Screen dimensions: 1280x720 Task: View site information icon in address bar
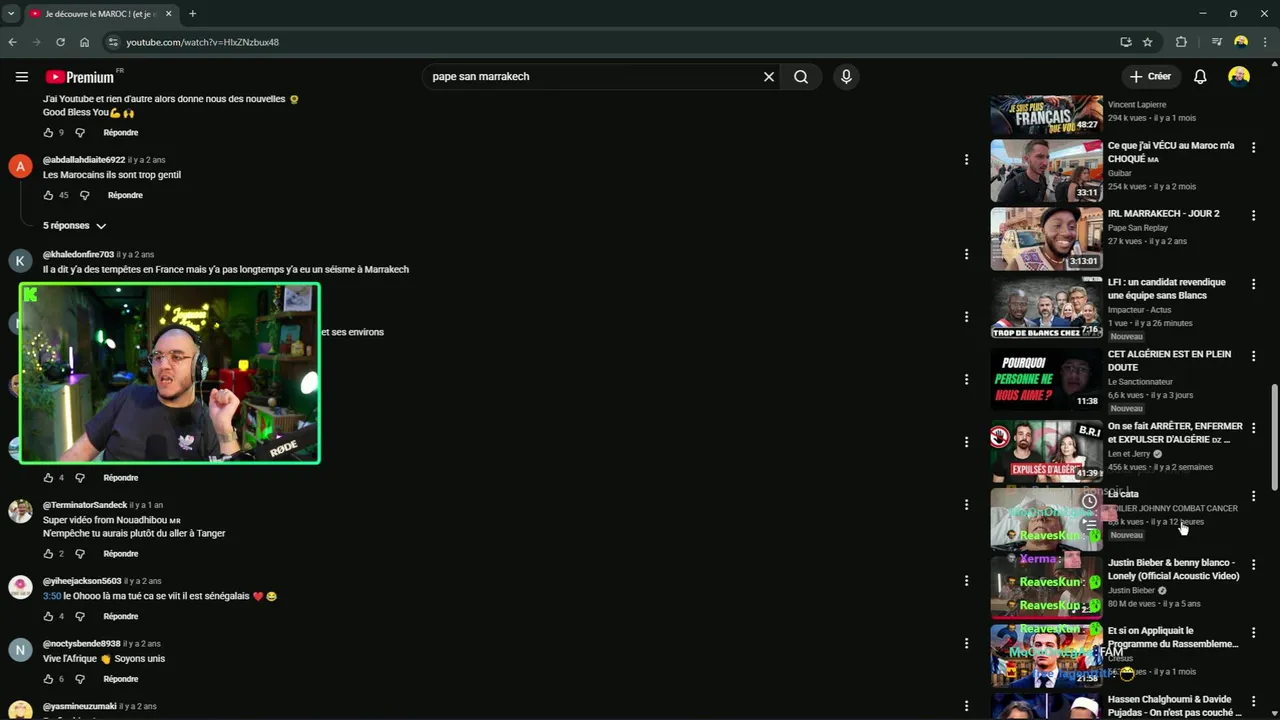point(113,42)
